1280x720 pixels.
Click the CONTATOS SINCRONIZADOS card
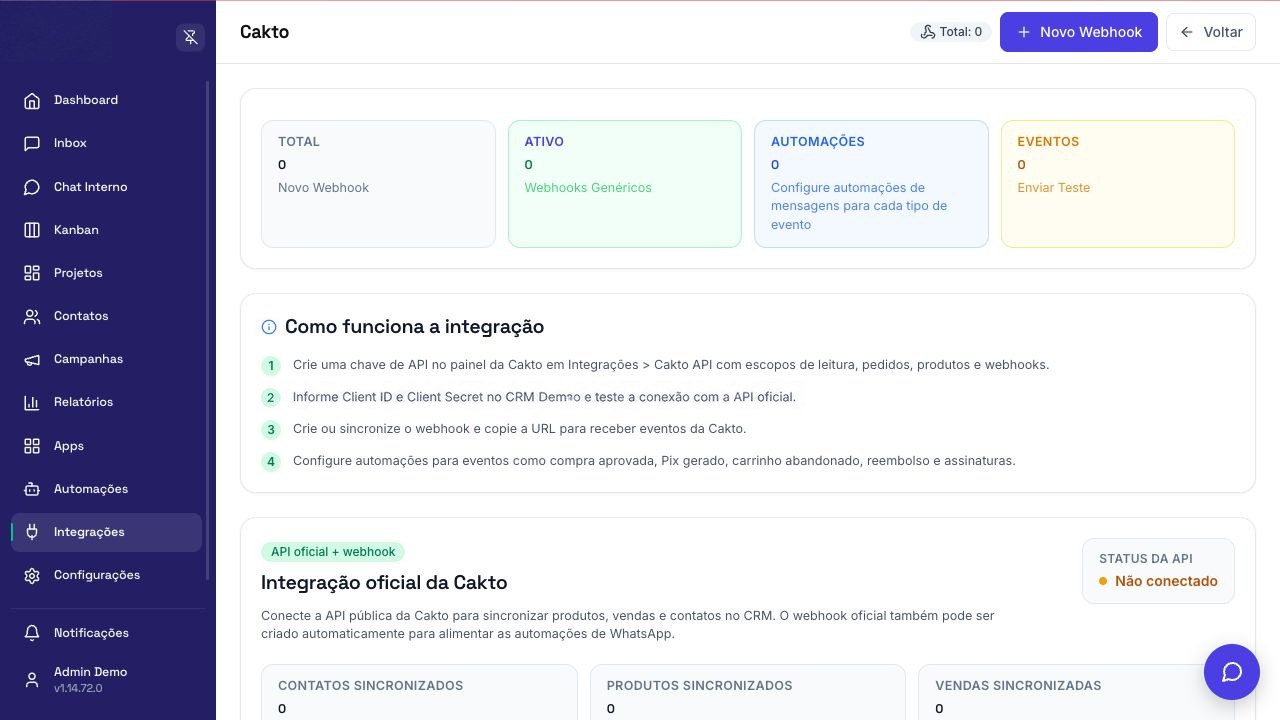419,693
